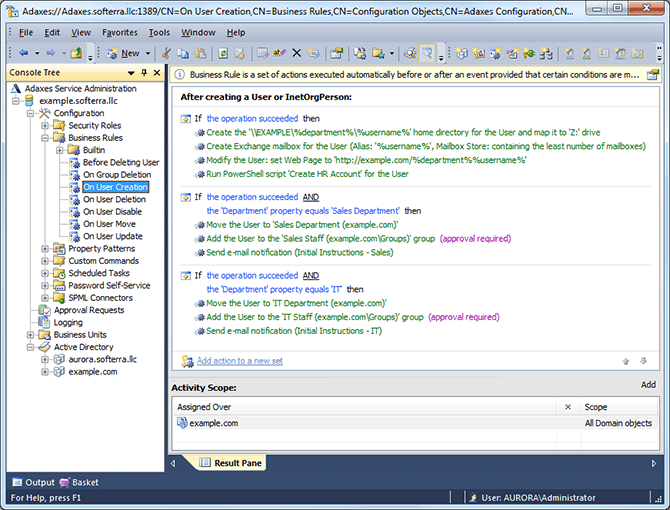The width and height of the screenshot is (670, 510).
Task: Click Move the User to 'IT Department' action
Action: pos(296,303)
